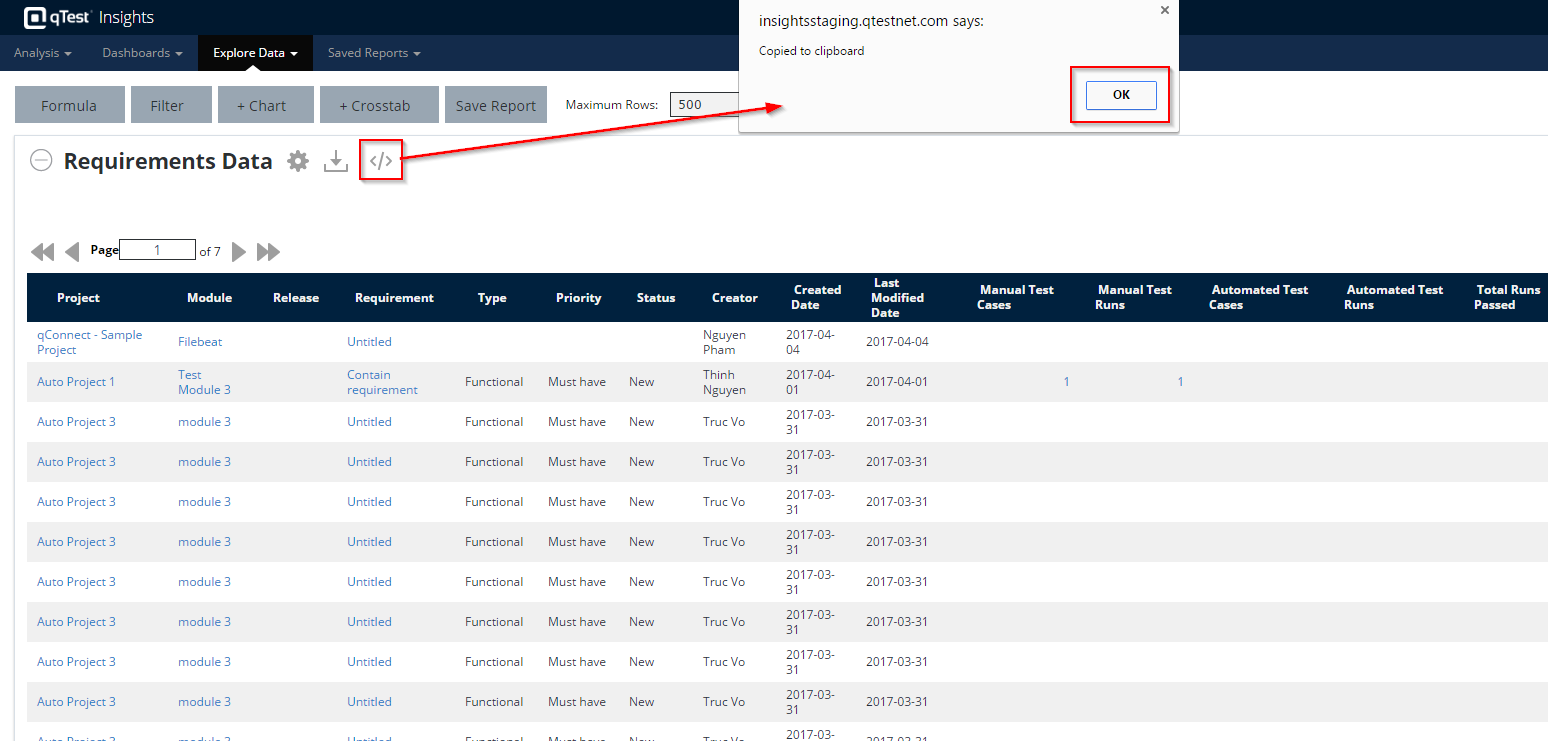The width and height of the screenshot is (1548, 741).
Task: Click the Formula button
Action: coord(70,105)
